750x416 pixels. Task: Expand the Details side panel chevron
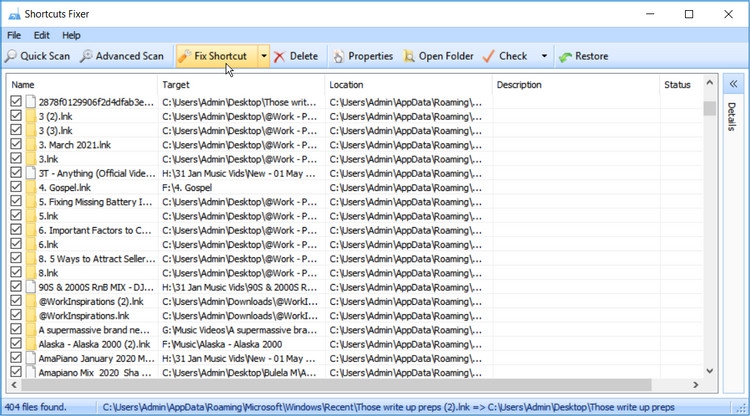[x=733, y=85]
